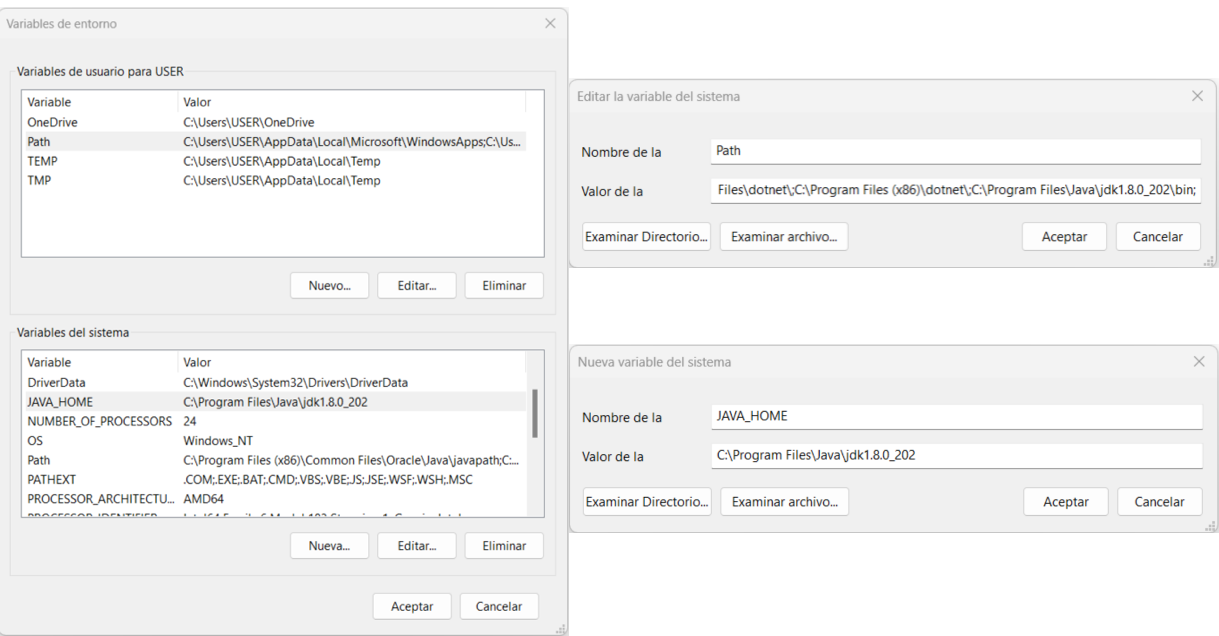Viewport: 1219px width, 636px height.
Task: Click the value field in Nueva variable dialog
Action: click(x=956, y=455)
